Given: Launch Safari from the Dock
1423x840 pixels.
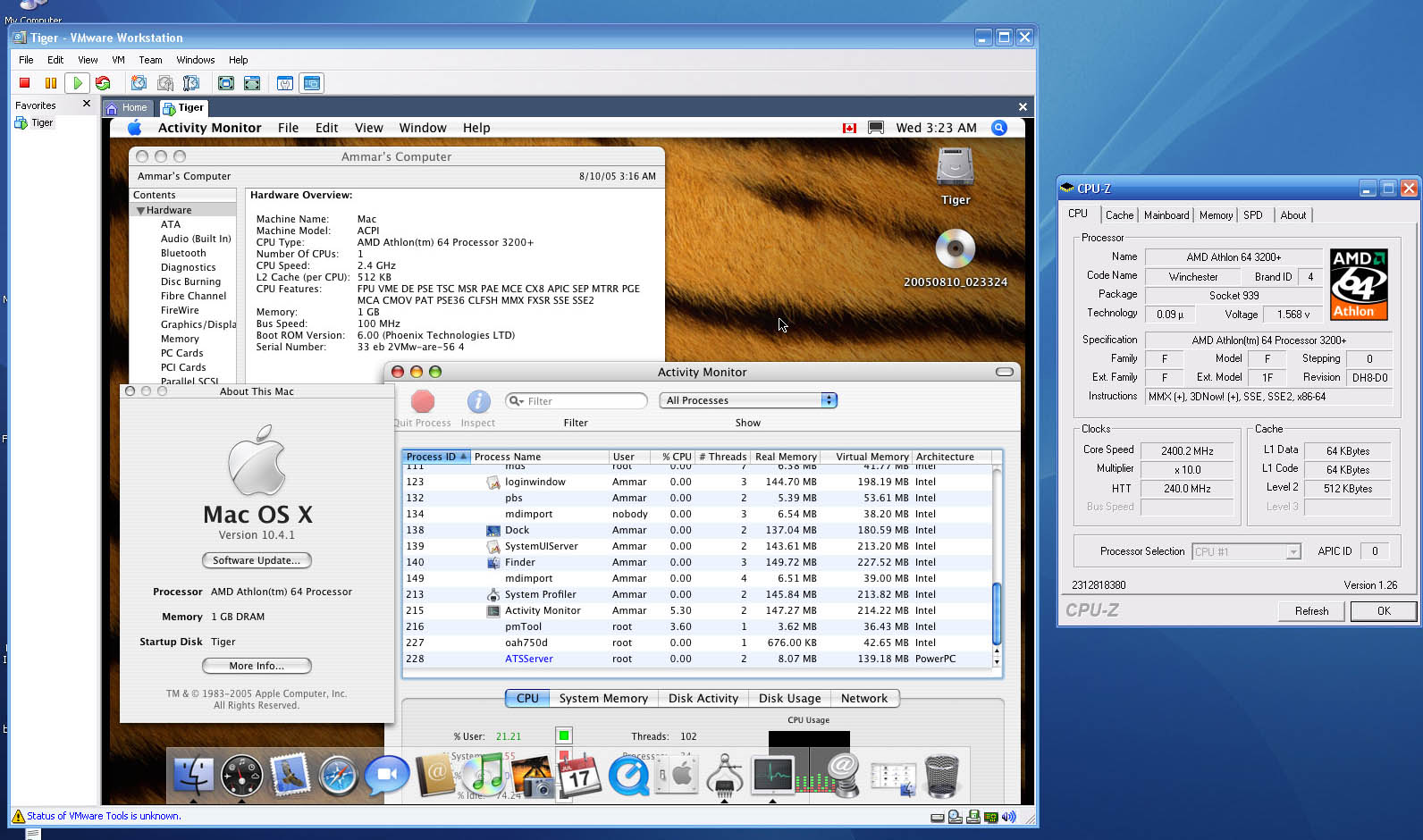Looking at the screenshot, I should (x=338, y=776).
